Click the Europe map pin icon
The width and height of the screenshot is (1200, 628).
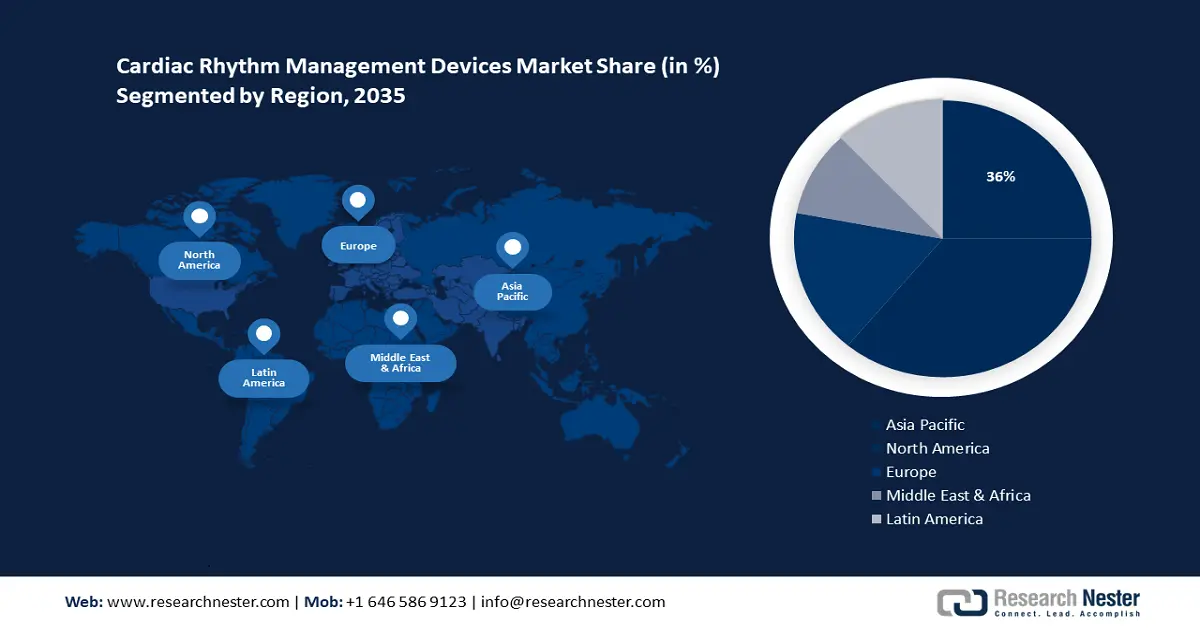(x=357, y=202)
